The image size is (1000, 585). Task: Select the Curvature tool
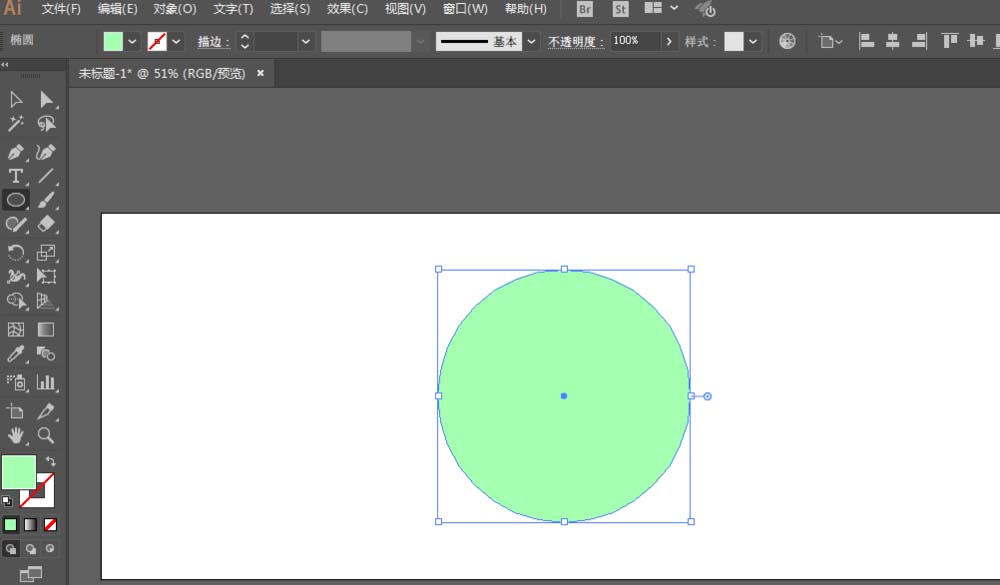[x=46, y=152]
